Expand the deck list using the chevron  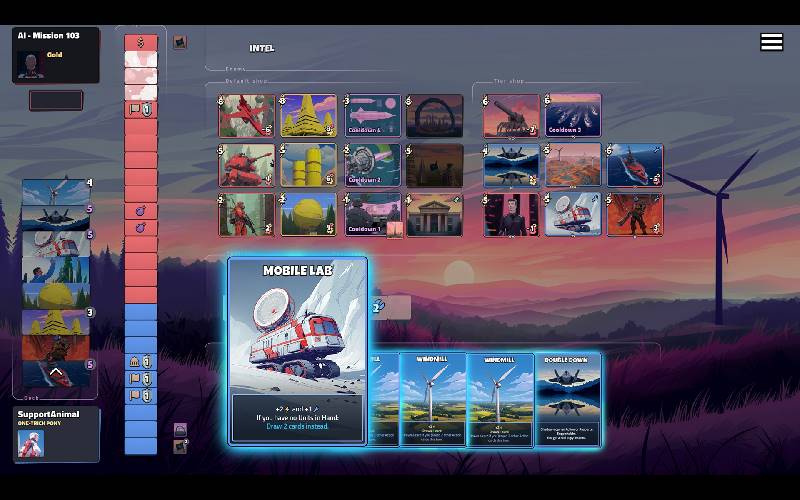coord(56,371)
